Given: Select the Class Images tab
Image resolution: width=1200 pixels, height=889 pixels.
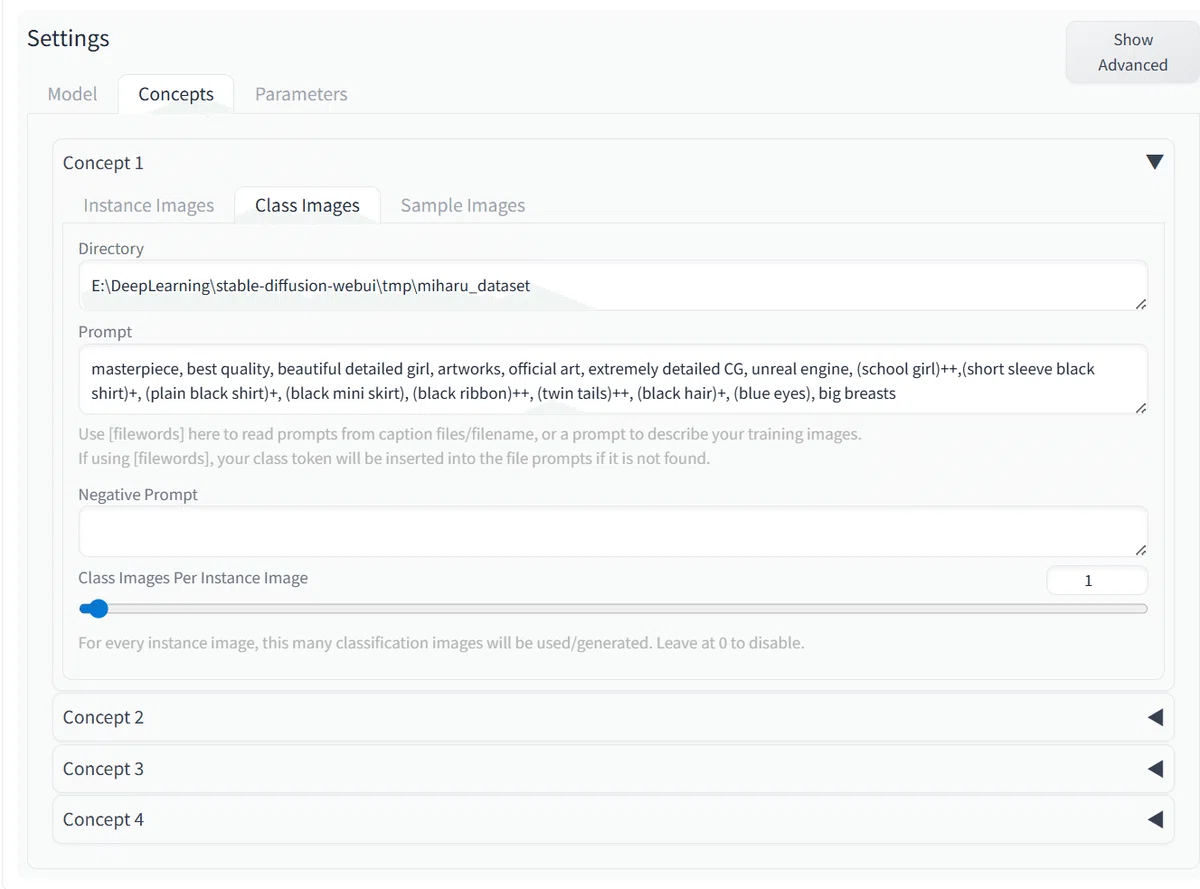Looking at the screenshot, I should click(x=307, y=205).
